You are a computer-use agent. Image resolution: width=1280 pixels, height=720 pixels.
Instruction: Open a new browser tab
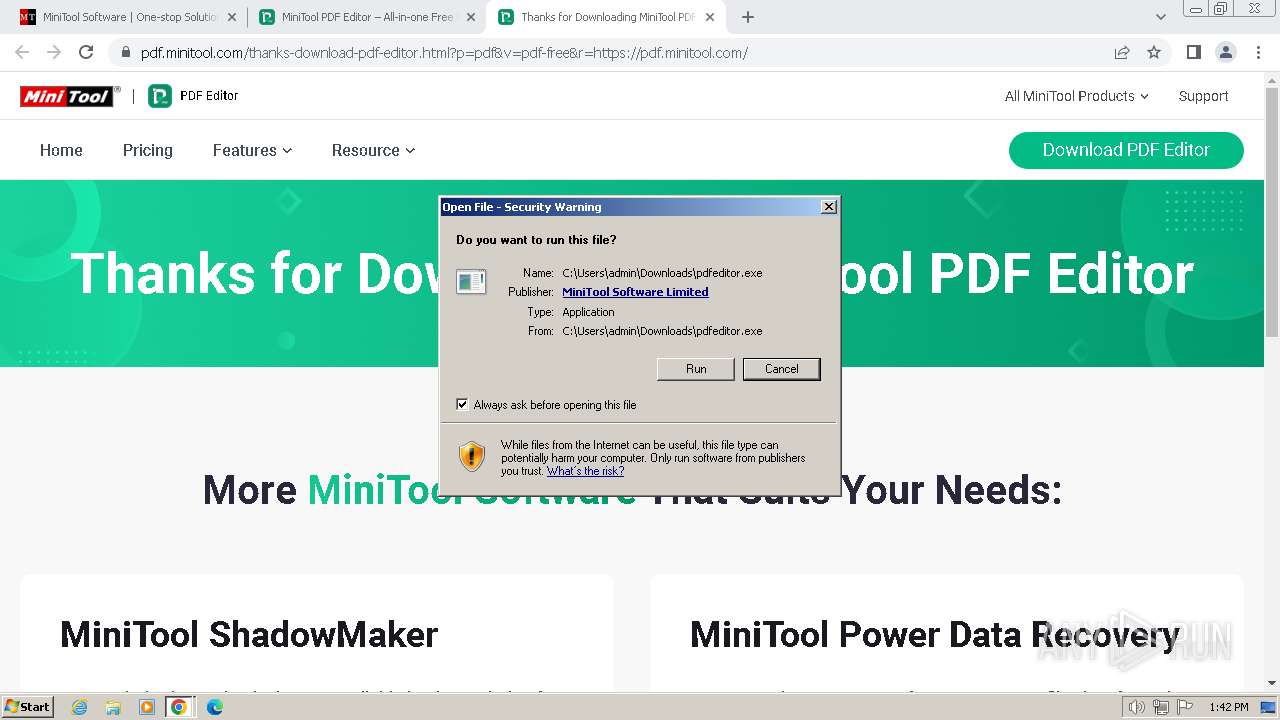click(x=748, y=17)
